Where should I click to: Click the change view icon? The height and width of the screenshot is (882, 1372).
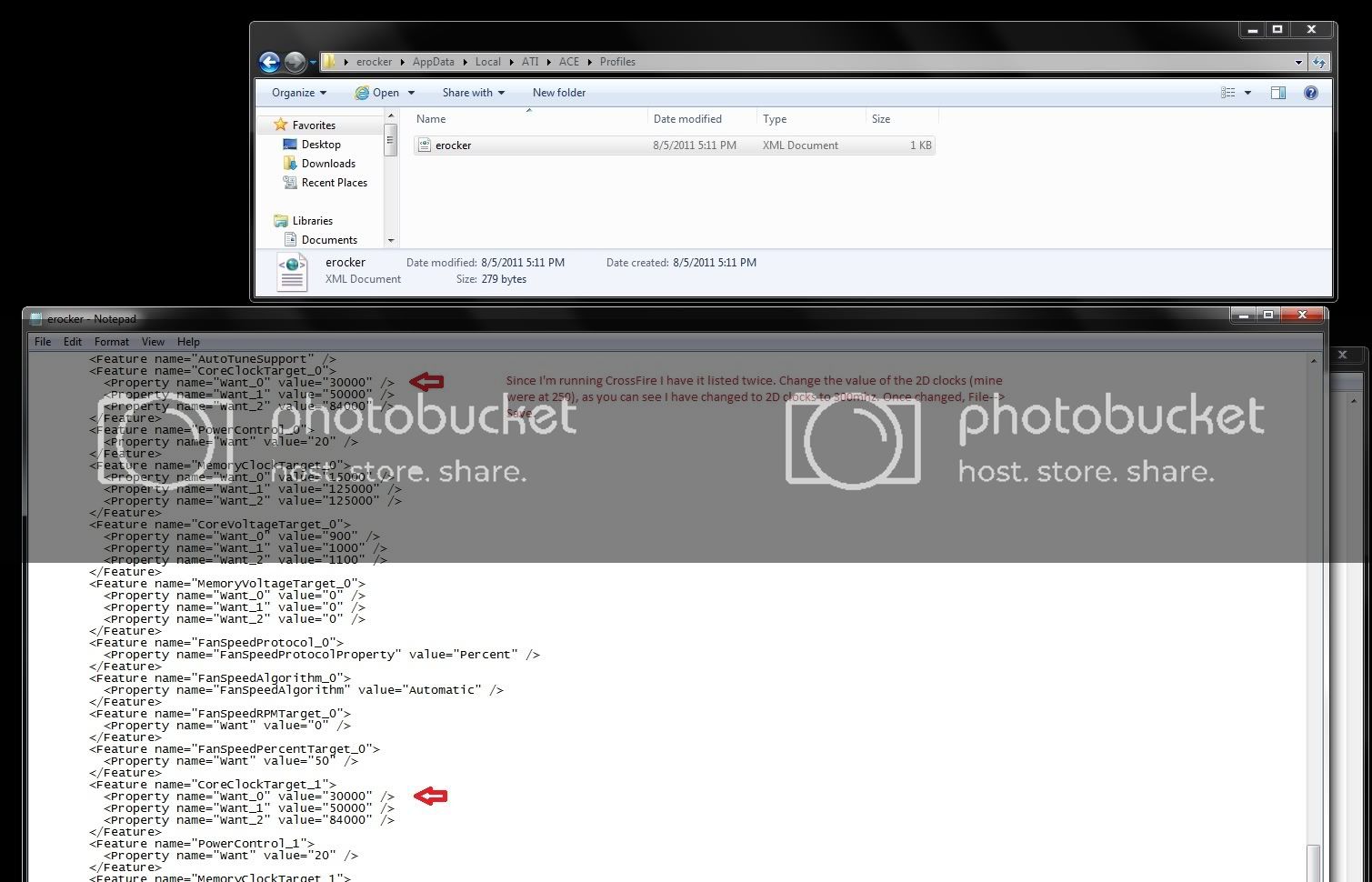1228,93
